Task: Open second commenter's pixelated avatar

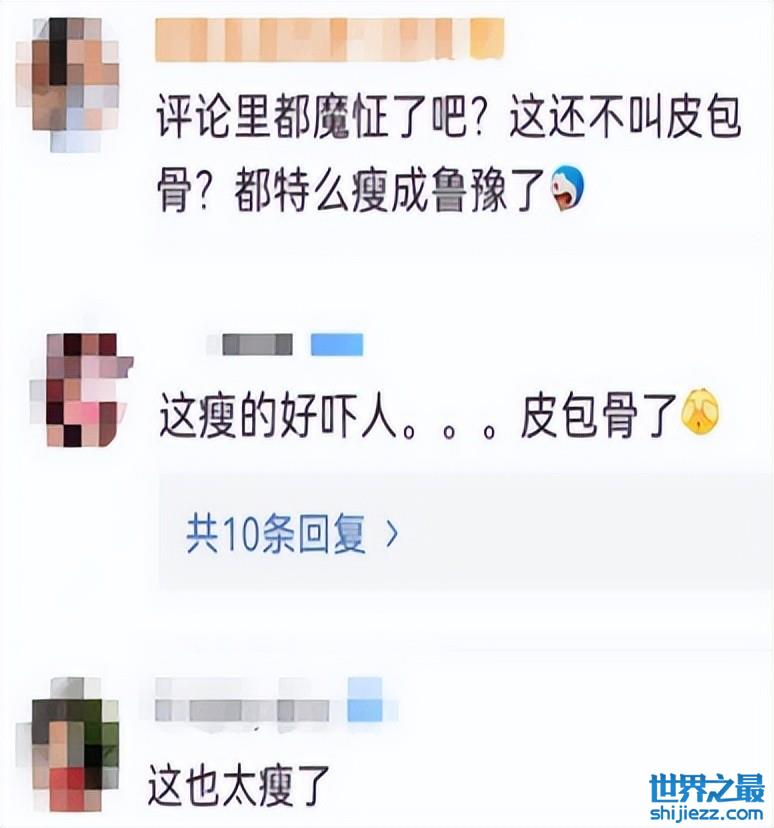Action: point(82,390)
